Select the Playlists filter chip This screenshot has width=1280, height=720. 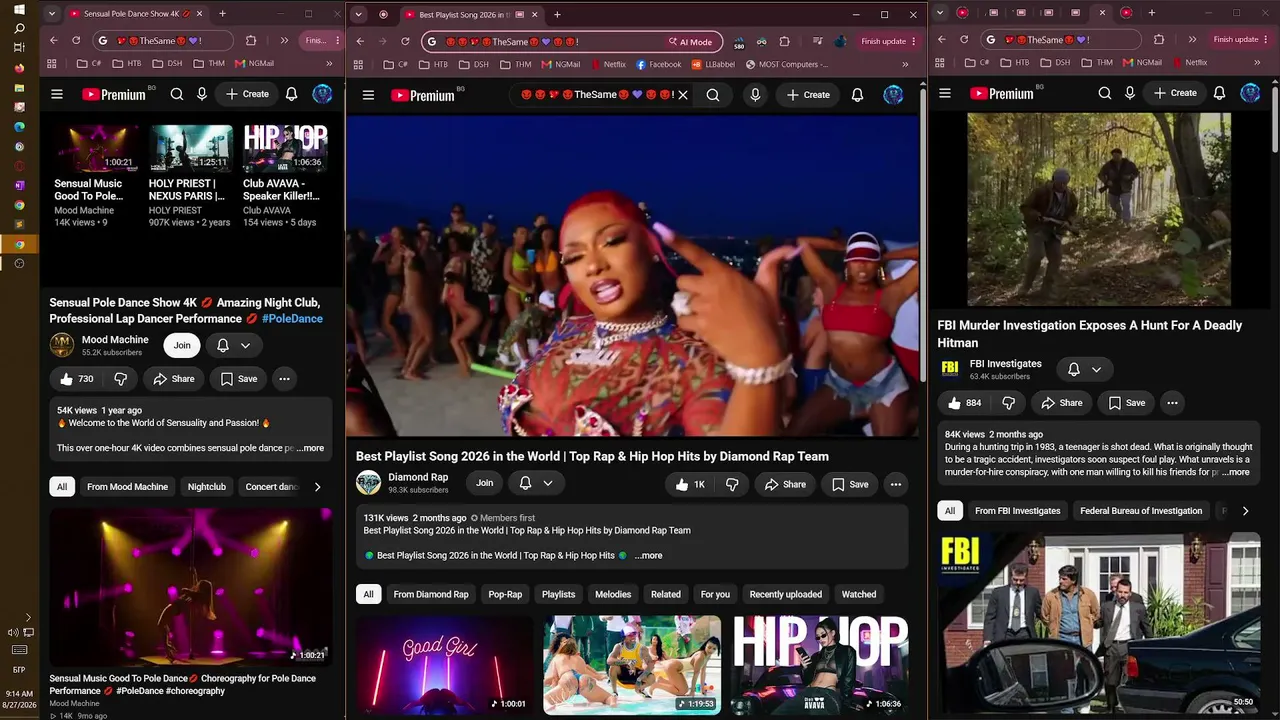tap(558, 594)
